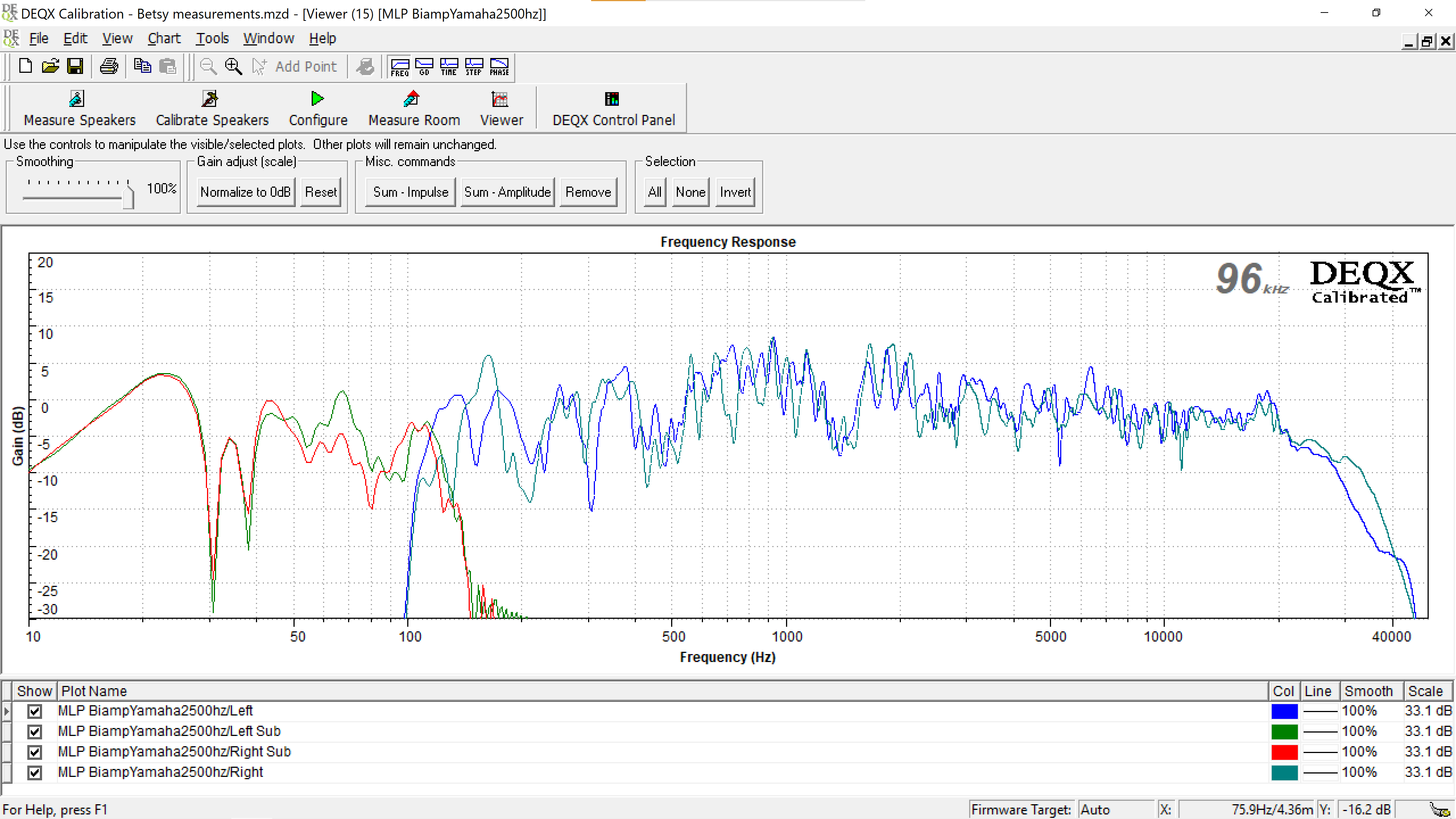Click the New document icon

[x=25, y=67]
